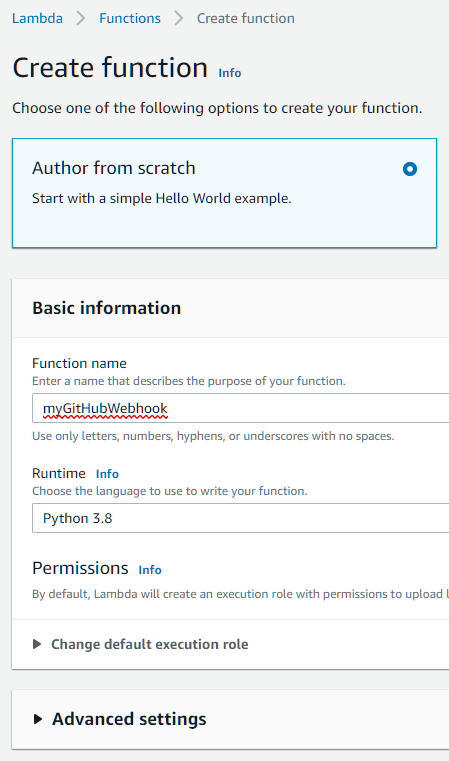
Task: Expand Change default execution role section
Action: [x=140, y=644]
